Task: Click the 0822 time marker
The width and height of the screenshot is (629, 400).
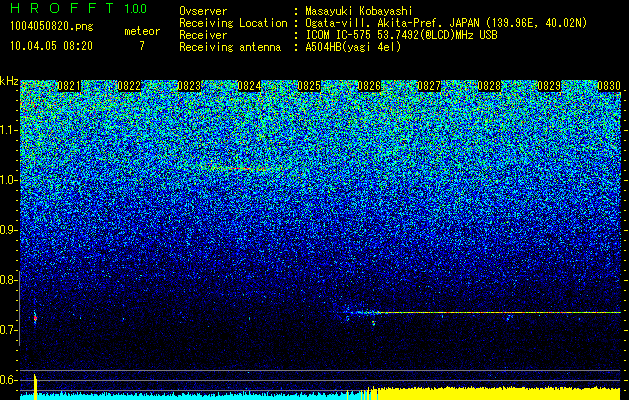Action: pos(129,86)
